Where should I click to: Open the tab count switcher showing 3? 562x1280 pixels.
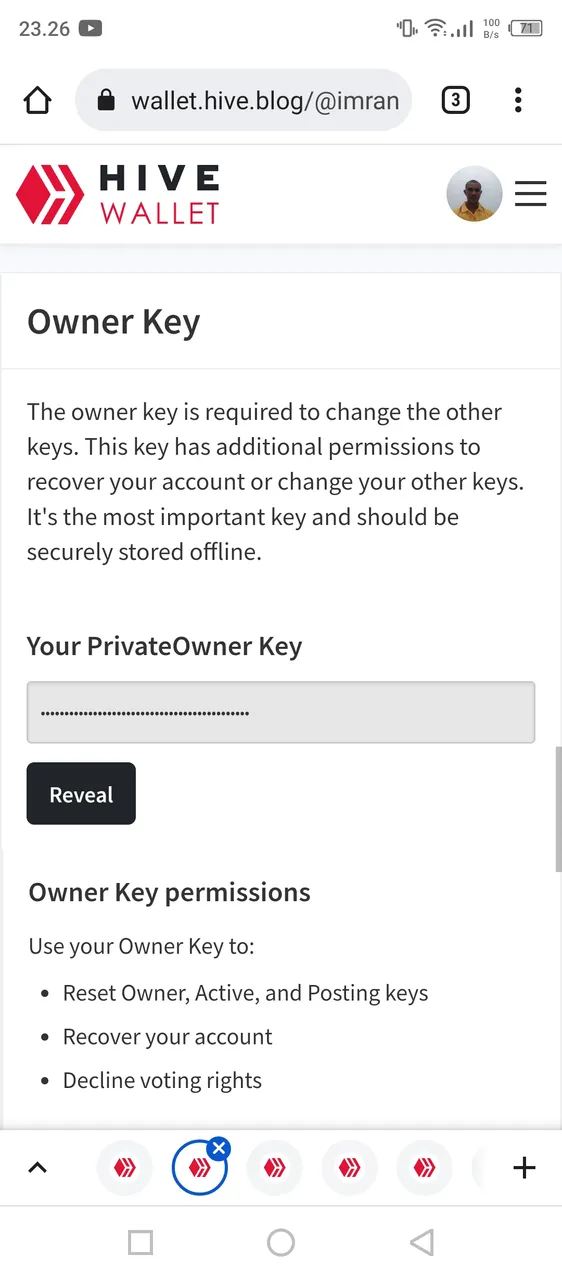click(455, 100)
